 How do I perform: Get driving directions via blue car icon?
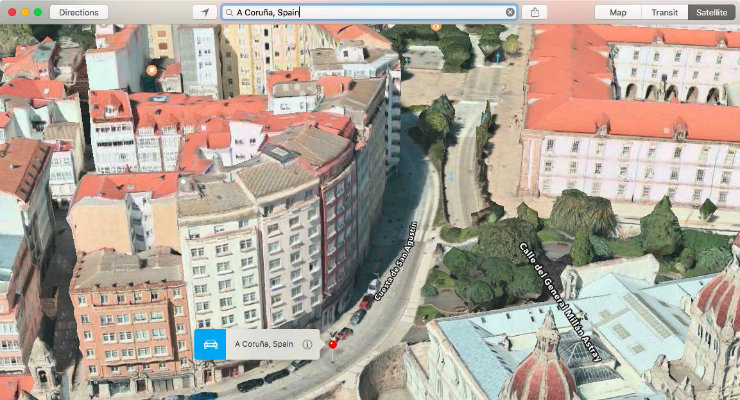tap(210, 344)
